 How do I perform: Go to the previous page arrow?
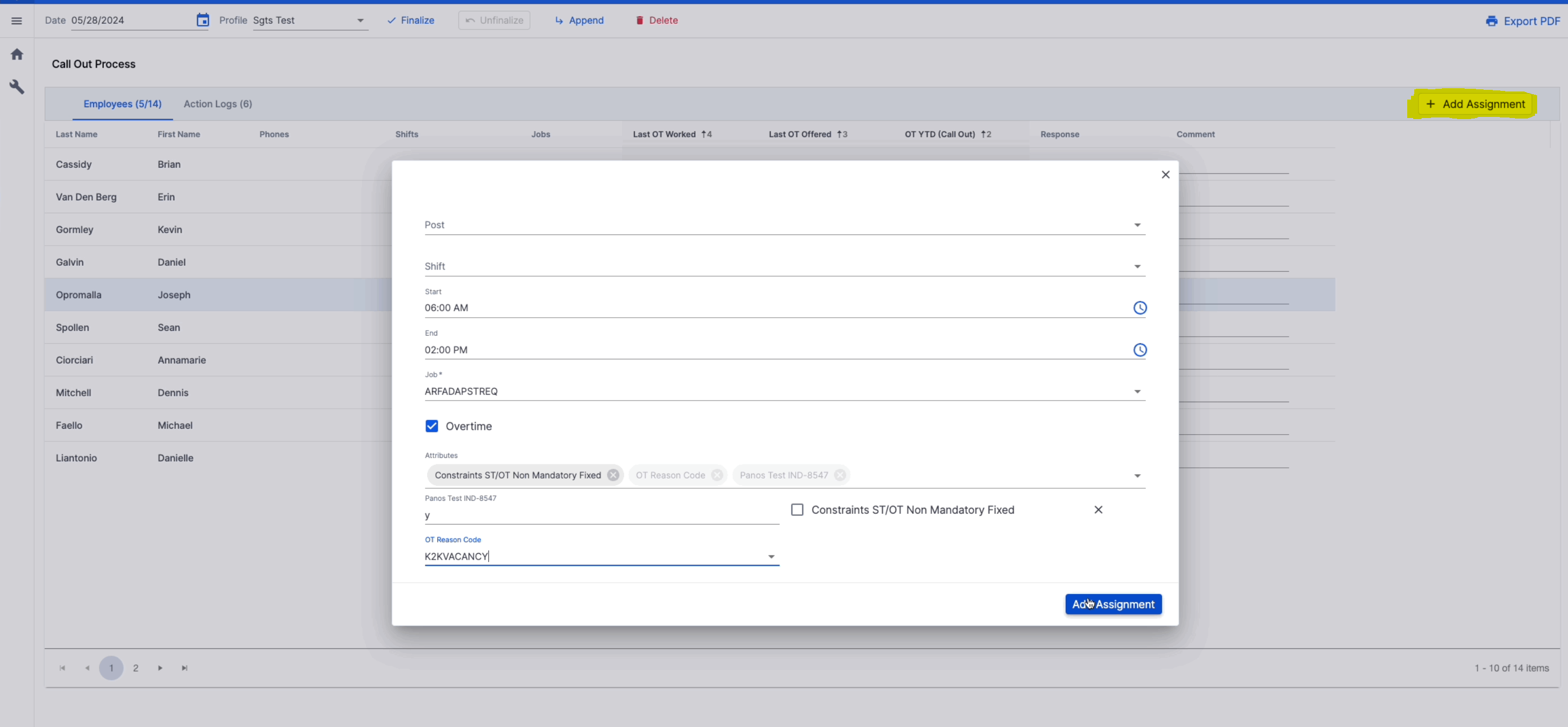tap(87, 668)
